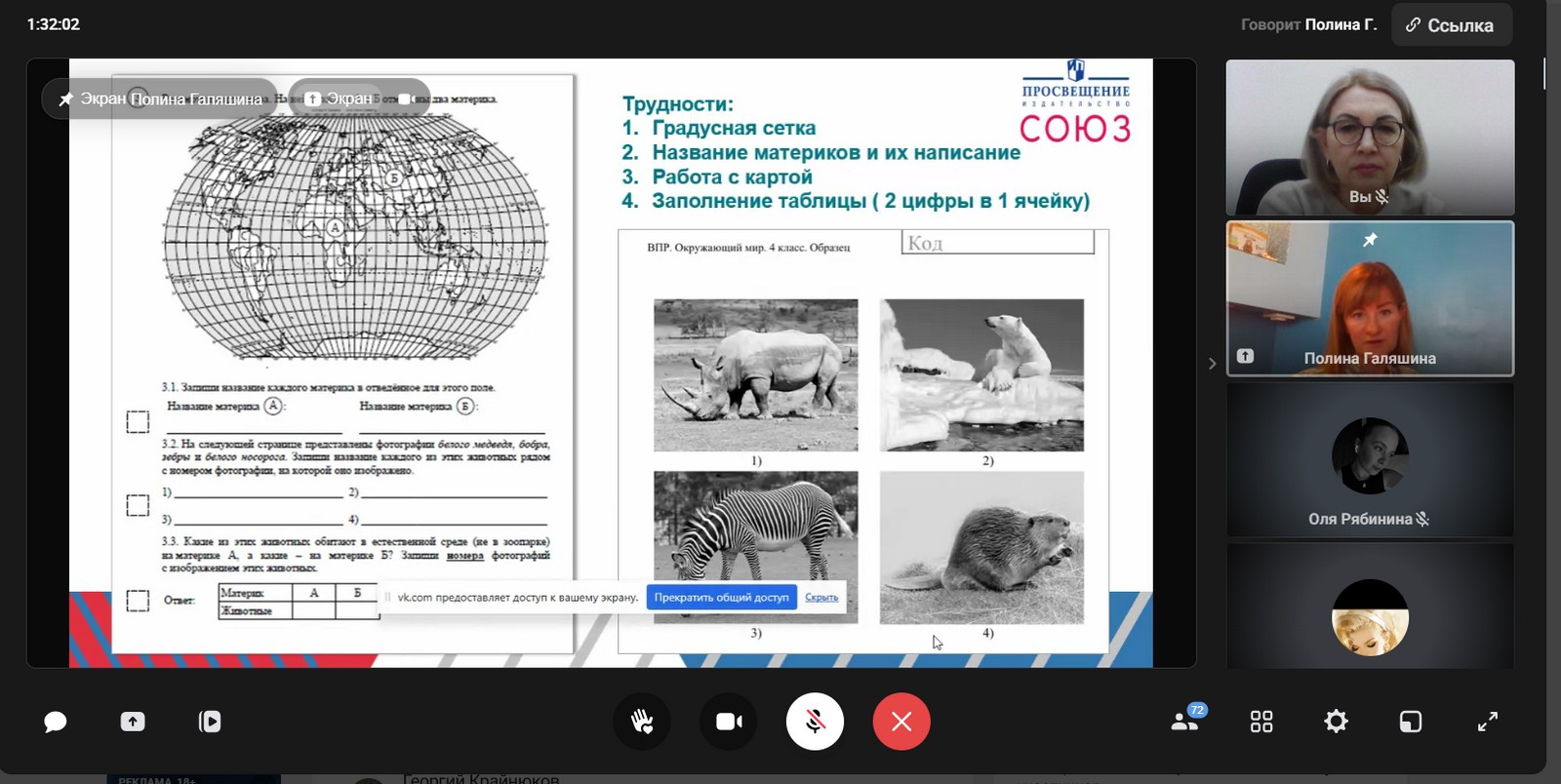
Task: Toggle the camera video button
Action: (729, 722)
